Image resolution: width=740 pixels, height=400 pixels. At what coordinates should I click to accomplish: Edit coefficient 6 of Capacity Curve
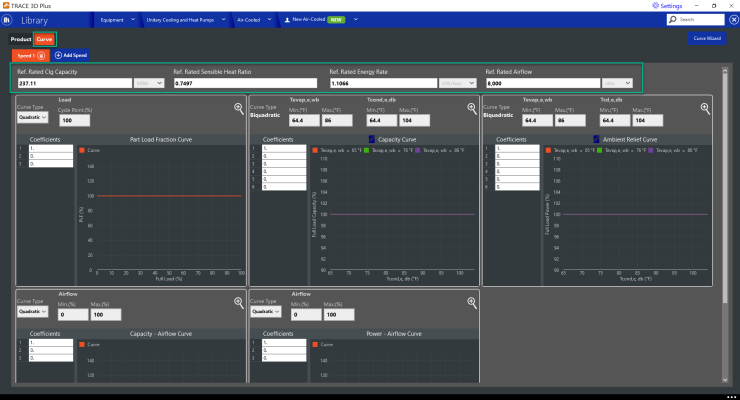284,187
